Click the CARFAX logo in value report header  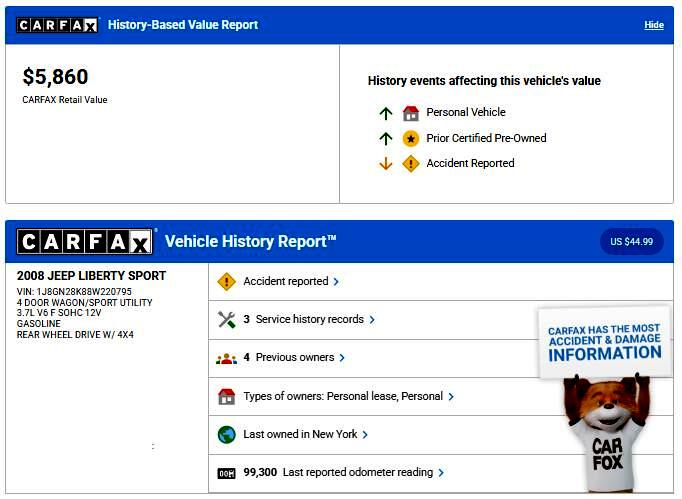click(x=57, y=25)
